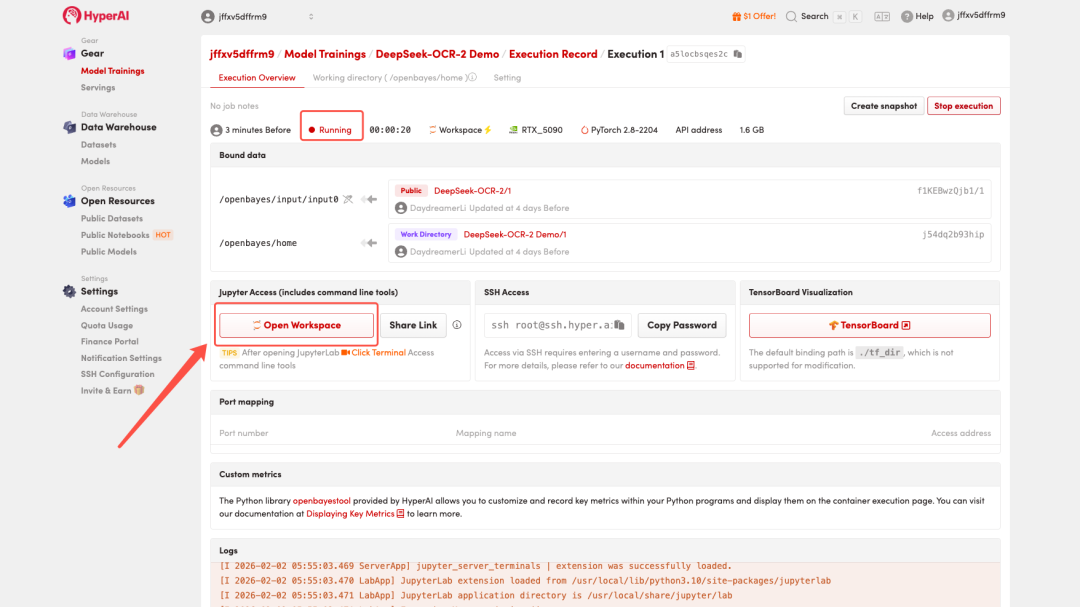Open the Search icon in header
The height and width of the screenshot is (607, 1080).
click(x=792, y=16)
